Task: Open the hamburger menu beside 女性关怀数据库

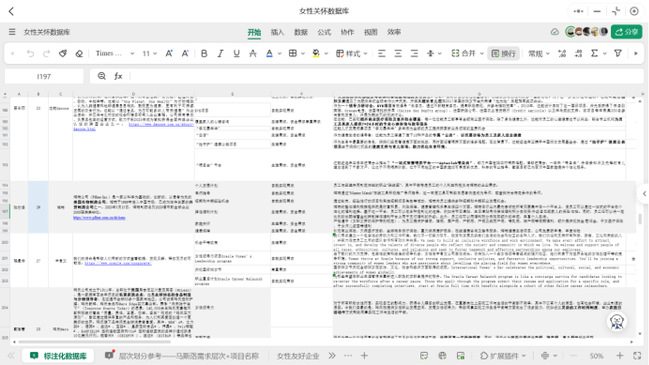Action: [12, 32]
